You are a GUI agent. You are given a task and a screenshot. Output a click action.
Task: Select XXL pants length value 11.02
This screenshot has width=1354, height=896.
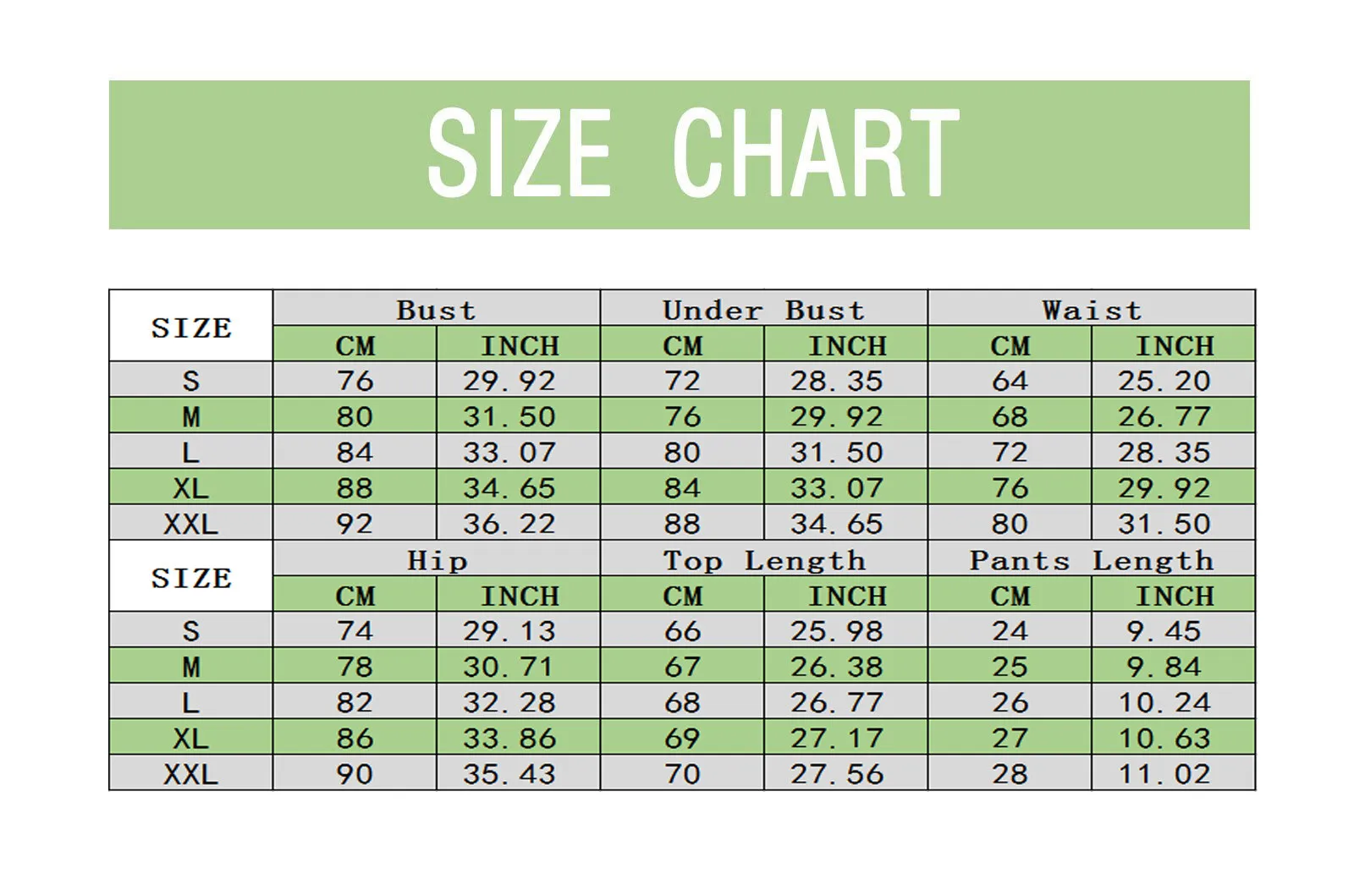(x=1164, y=773)
